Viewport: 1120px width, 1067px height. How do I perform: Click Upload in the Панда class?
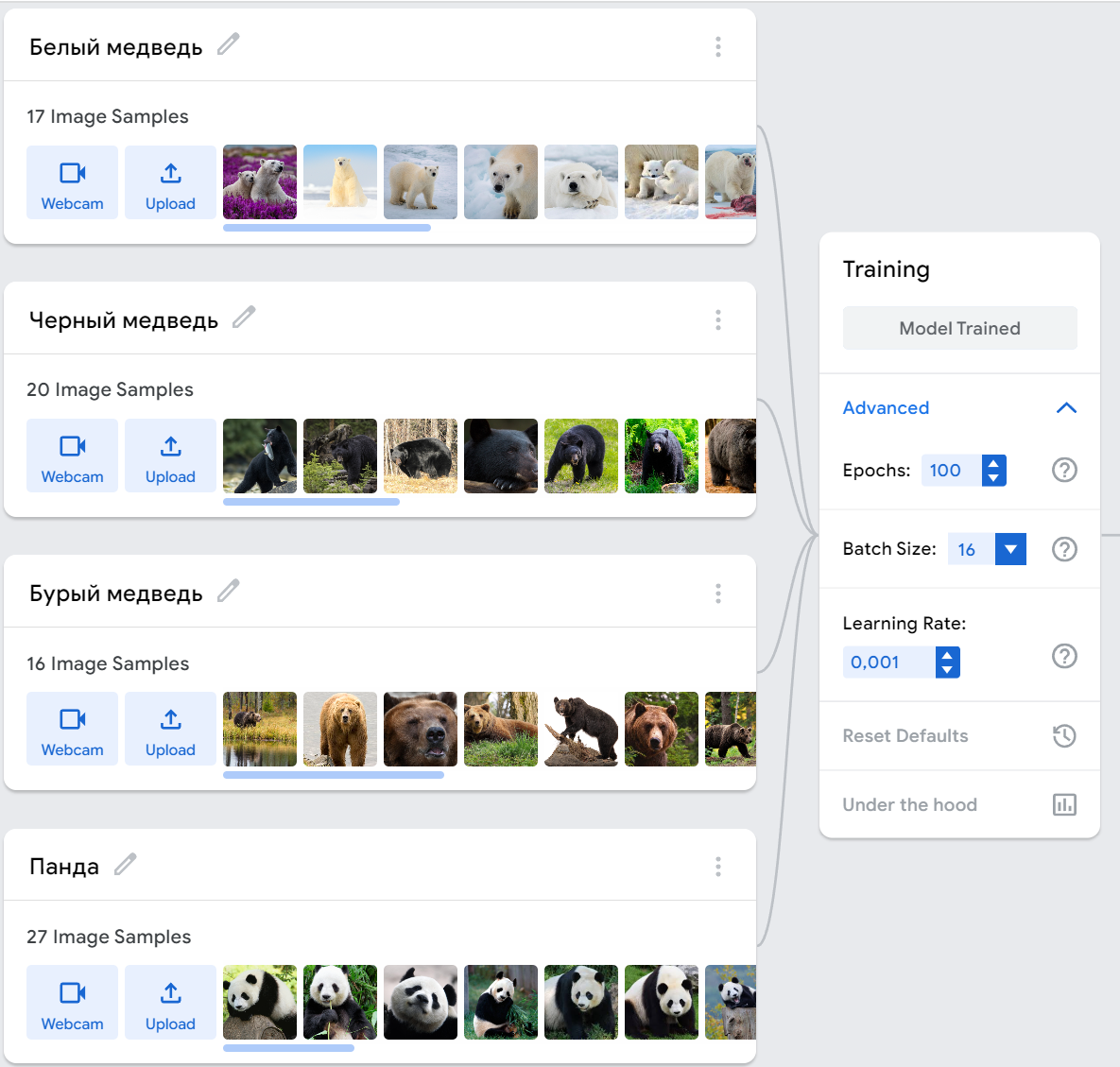pos(170,1002)
